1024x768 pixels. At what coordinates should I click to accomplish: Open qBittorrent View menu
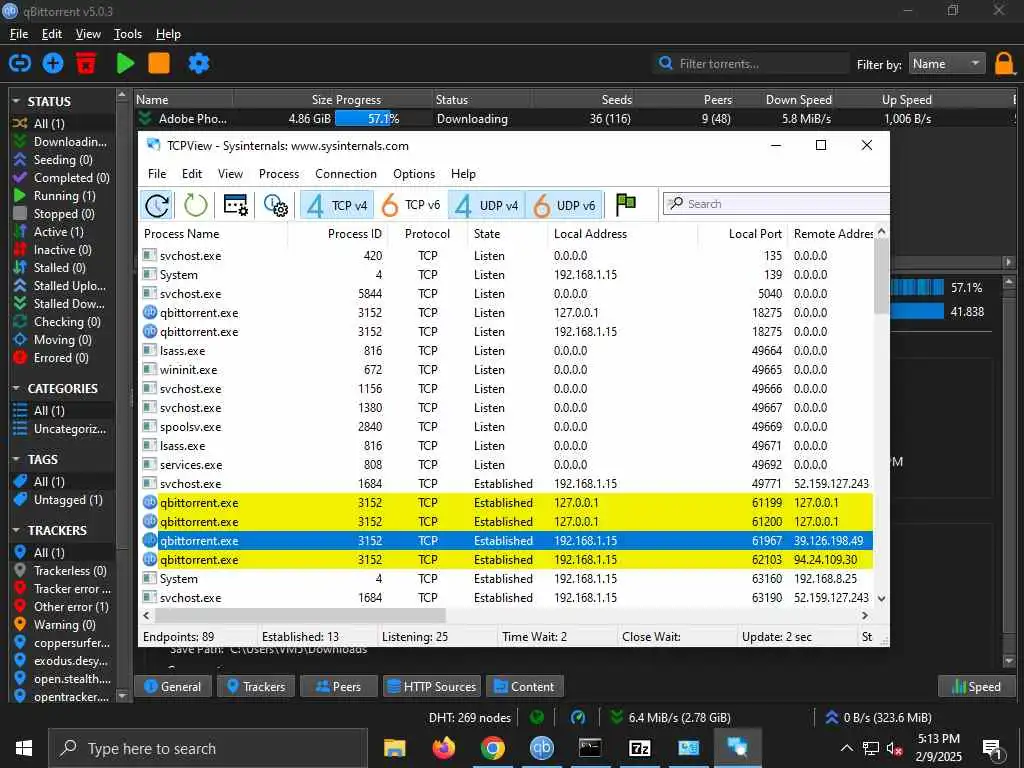pos(88,34)
